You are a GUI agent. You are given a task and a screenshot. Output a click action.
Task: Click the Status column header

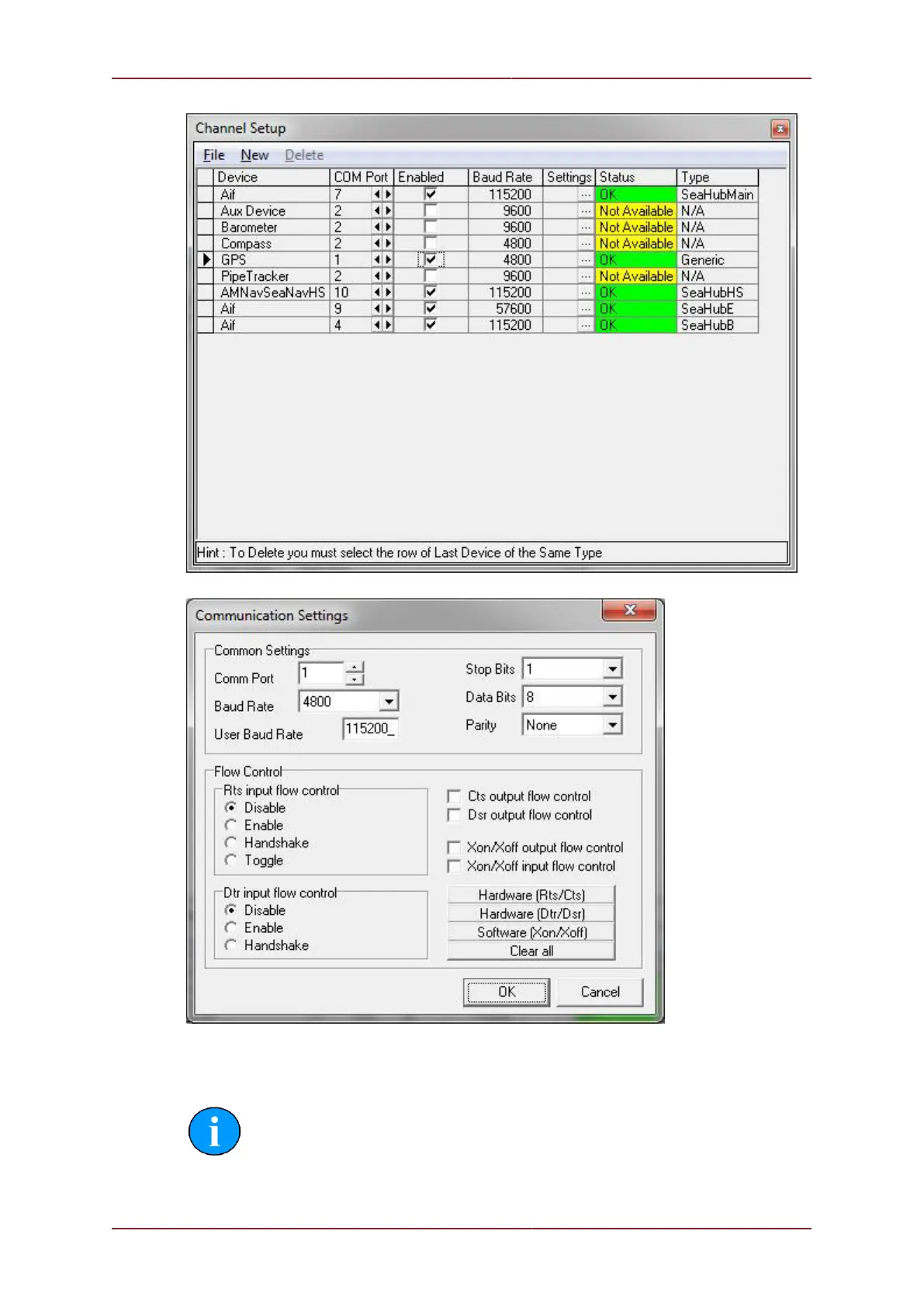point(636,177)
